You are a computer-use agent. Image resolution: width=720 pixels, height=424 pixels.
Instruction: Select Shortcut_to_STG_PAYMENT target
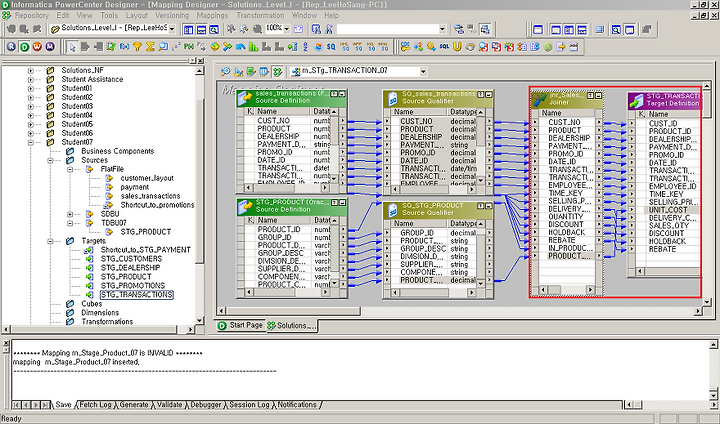145,250
